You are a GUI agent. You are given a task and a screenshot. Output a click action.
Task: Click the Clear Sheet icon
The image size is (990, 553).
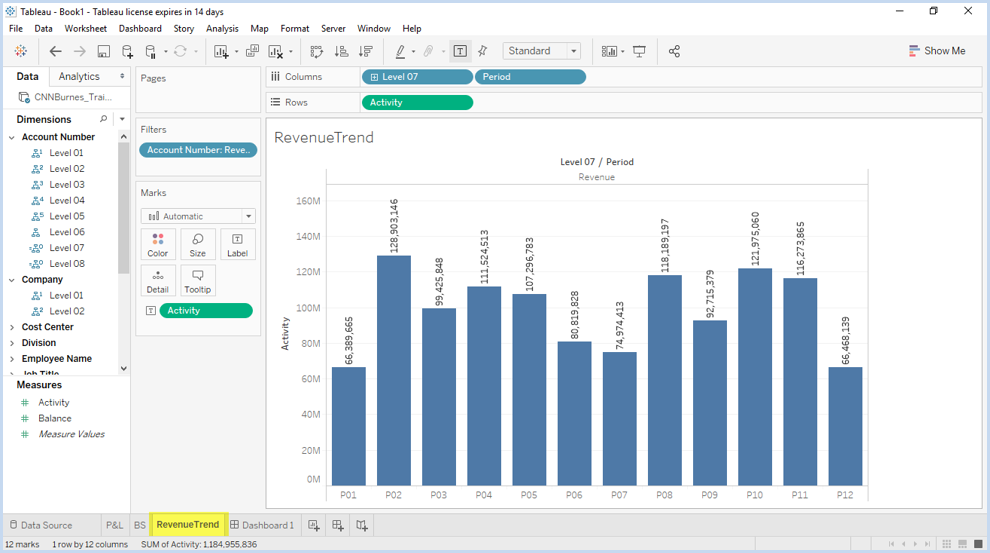tap(276, 51)
